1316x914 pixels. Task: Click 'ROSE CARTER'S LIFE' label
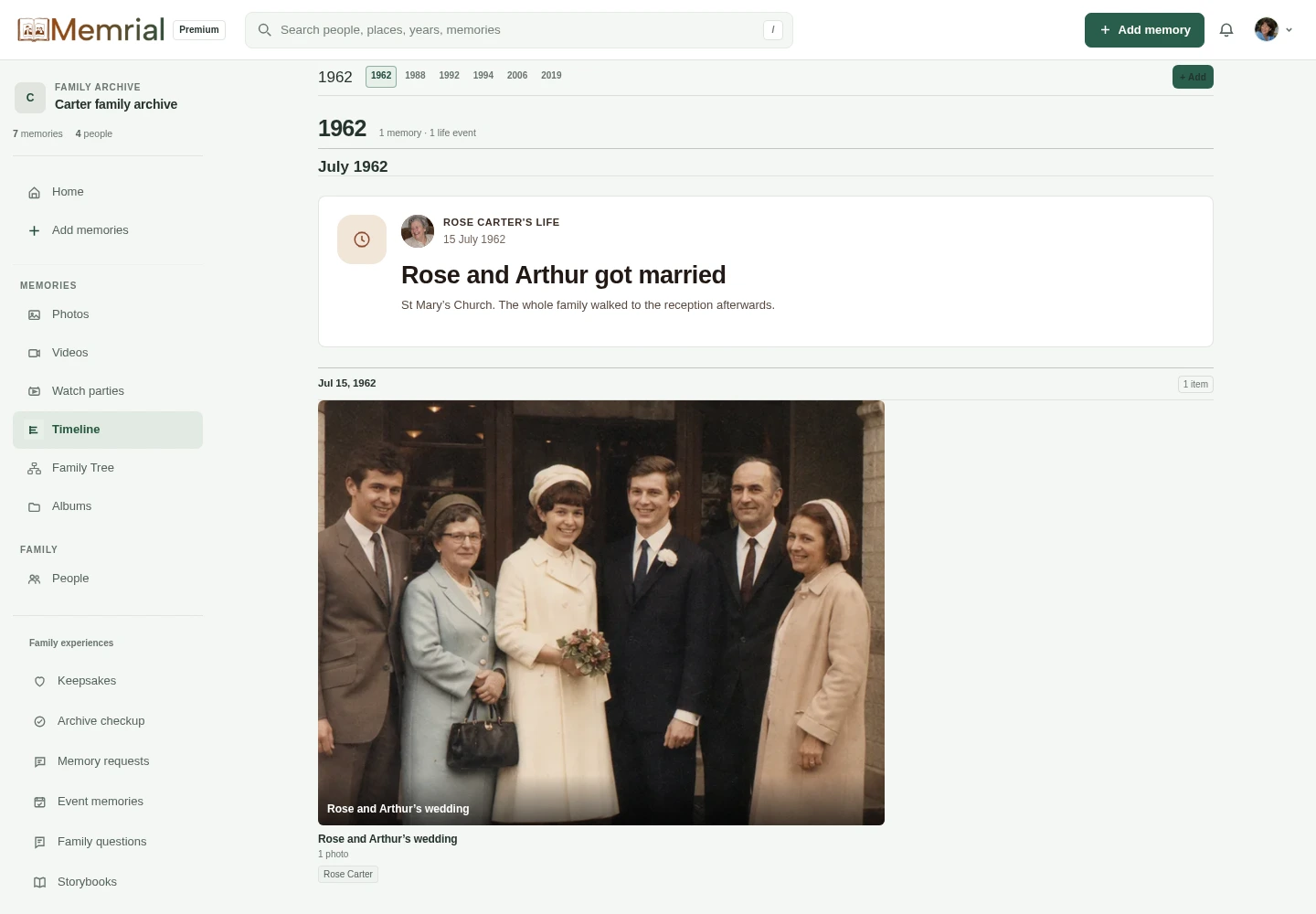pyautogui.click(x=501, y=222)
